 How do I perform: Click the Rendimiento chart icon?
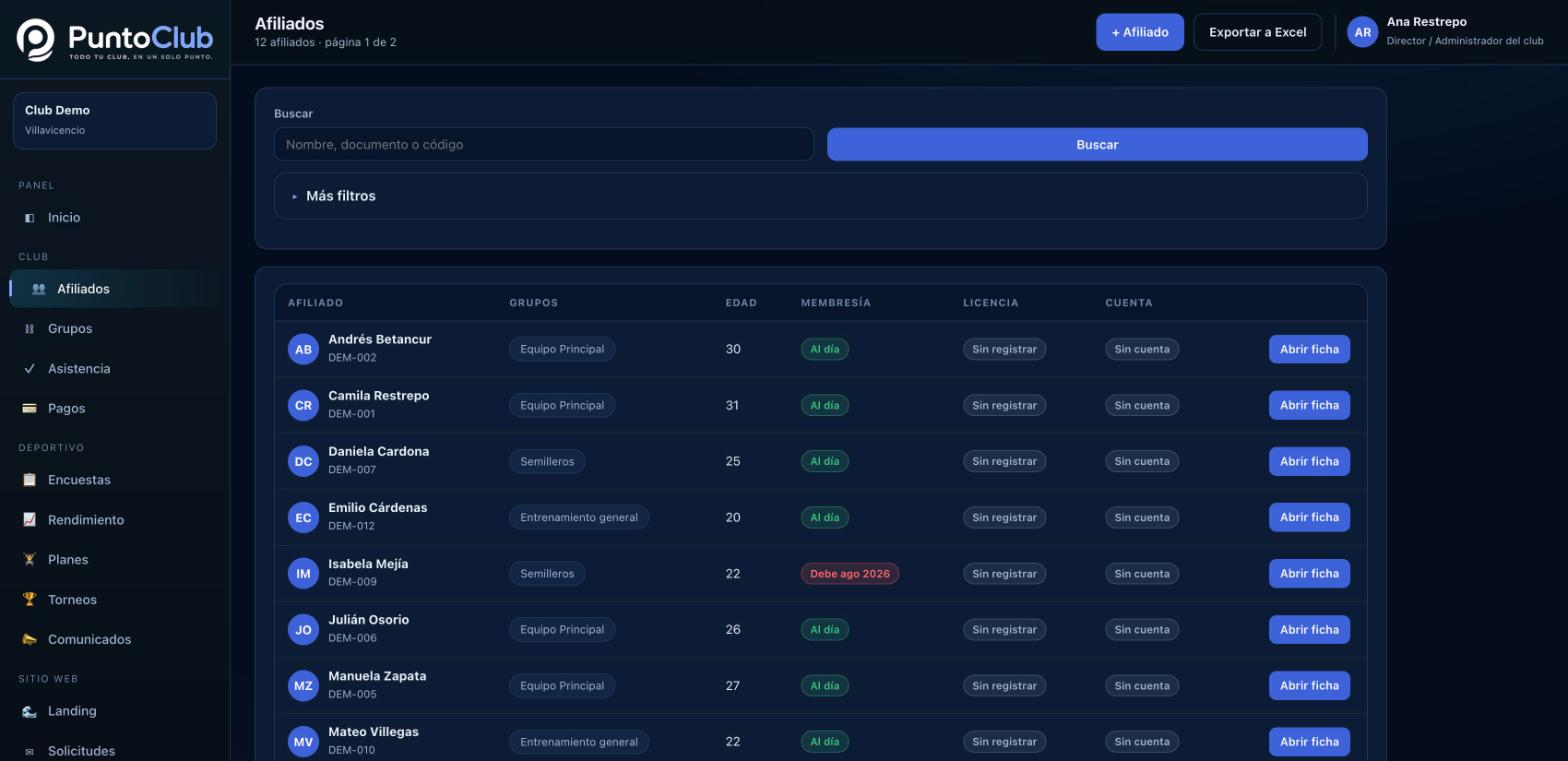coord(29,520)
